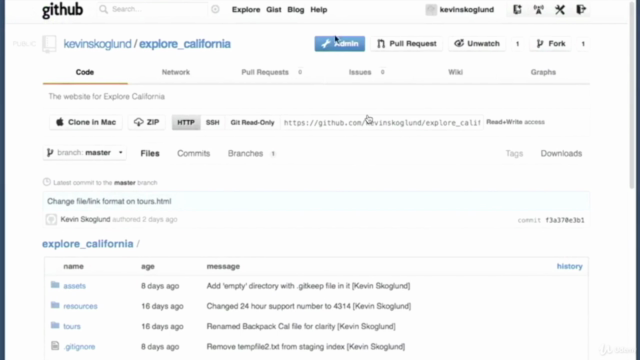Viewport: 640px width, 360px height.
Task: Click the repository book icon
Action: pyautogui.click(x=49, y=44)
